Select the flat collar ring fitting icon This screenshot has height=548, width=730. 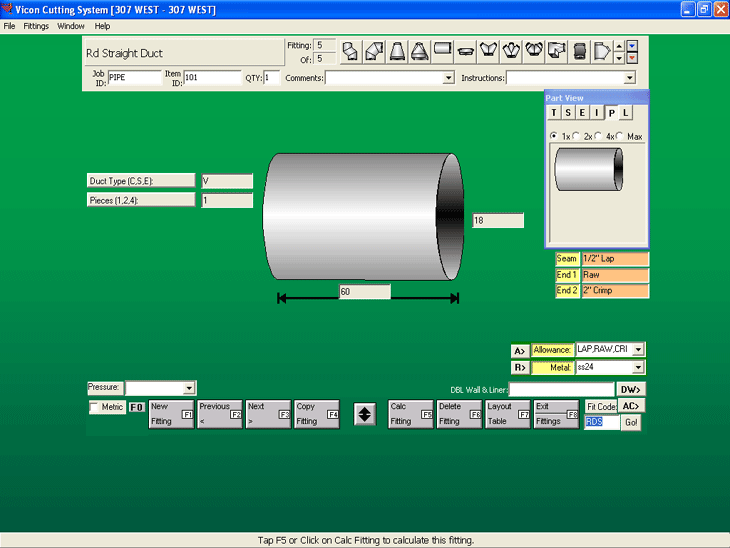(x=466, y=50)
